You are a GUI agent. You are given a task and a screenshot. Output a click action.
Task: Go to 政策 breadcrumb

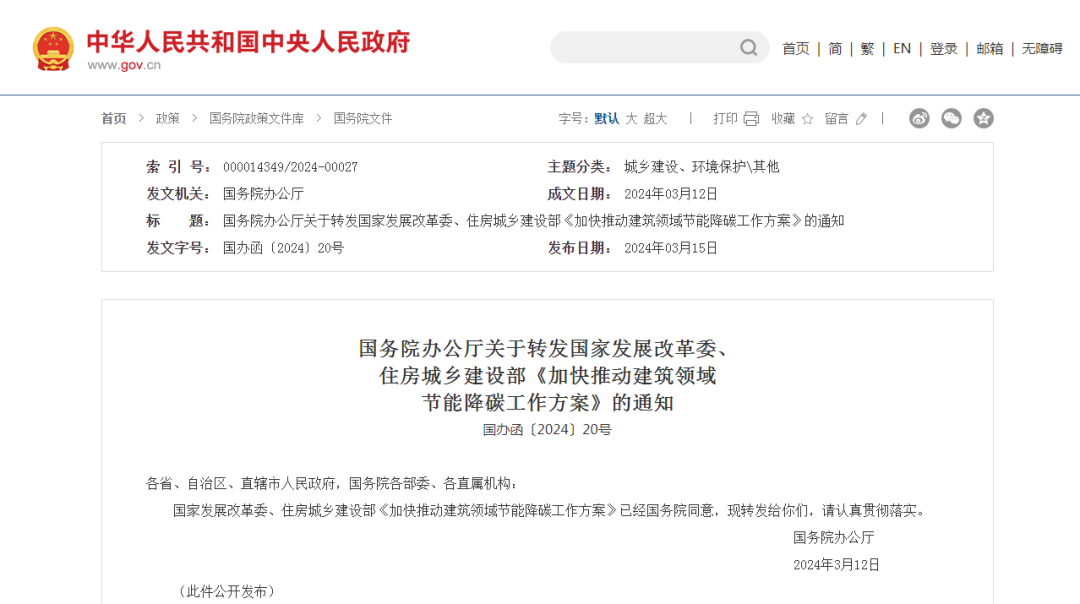point(167,118)
